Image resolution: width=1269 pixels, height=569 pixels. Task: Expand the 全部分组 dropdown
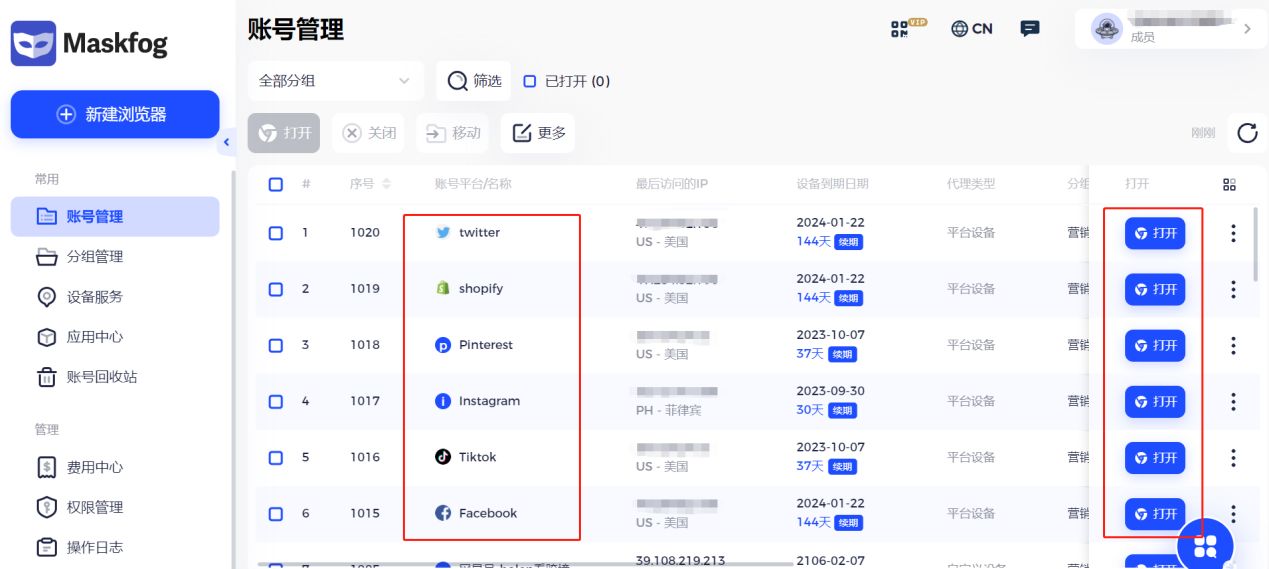click(x=335, y=81)
